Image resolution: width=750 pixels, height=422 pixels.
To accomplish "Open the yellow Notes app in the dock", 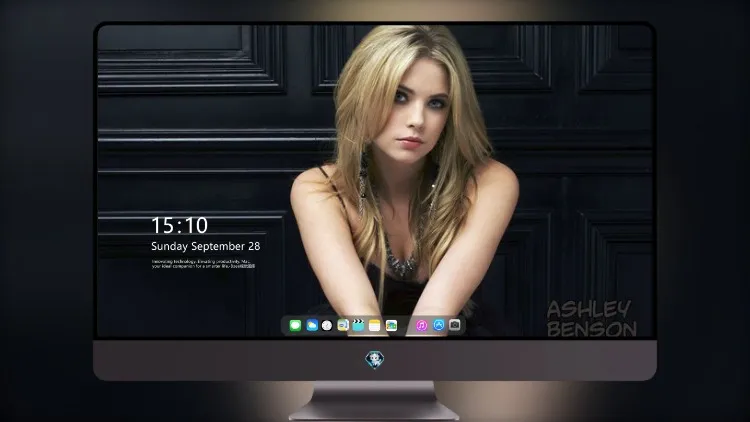I will click(375, 325).
